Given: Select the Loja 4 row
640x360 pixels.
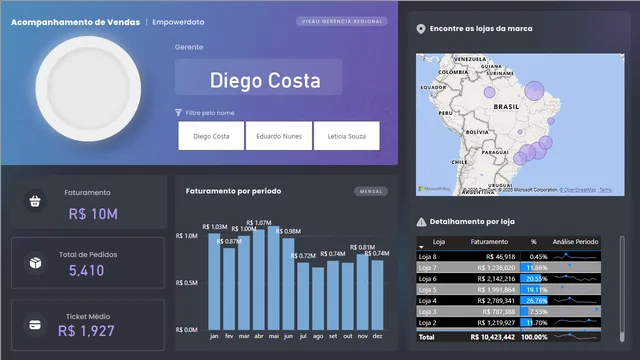Looking at the screenshot, I should (x=509, y=301).
